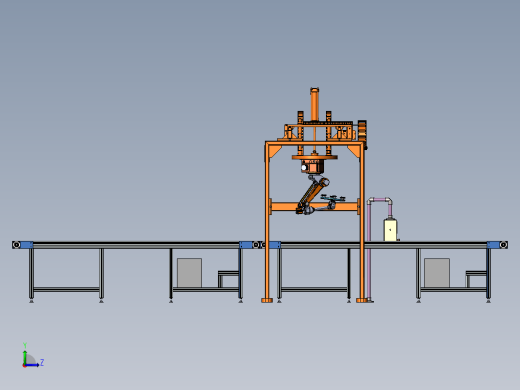This screenshot has height=390, width=520.
Task: Select the pink vertical pipe beside the gantry
Action: tap(369, 250)
